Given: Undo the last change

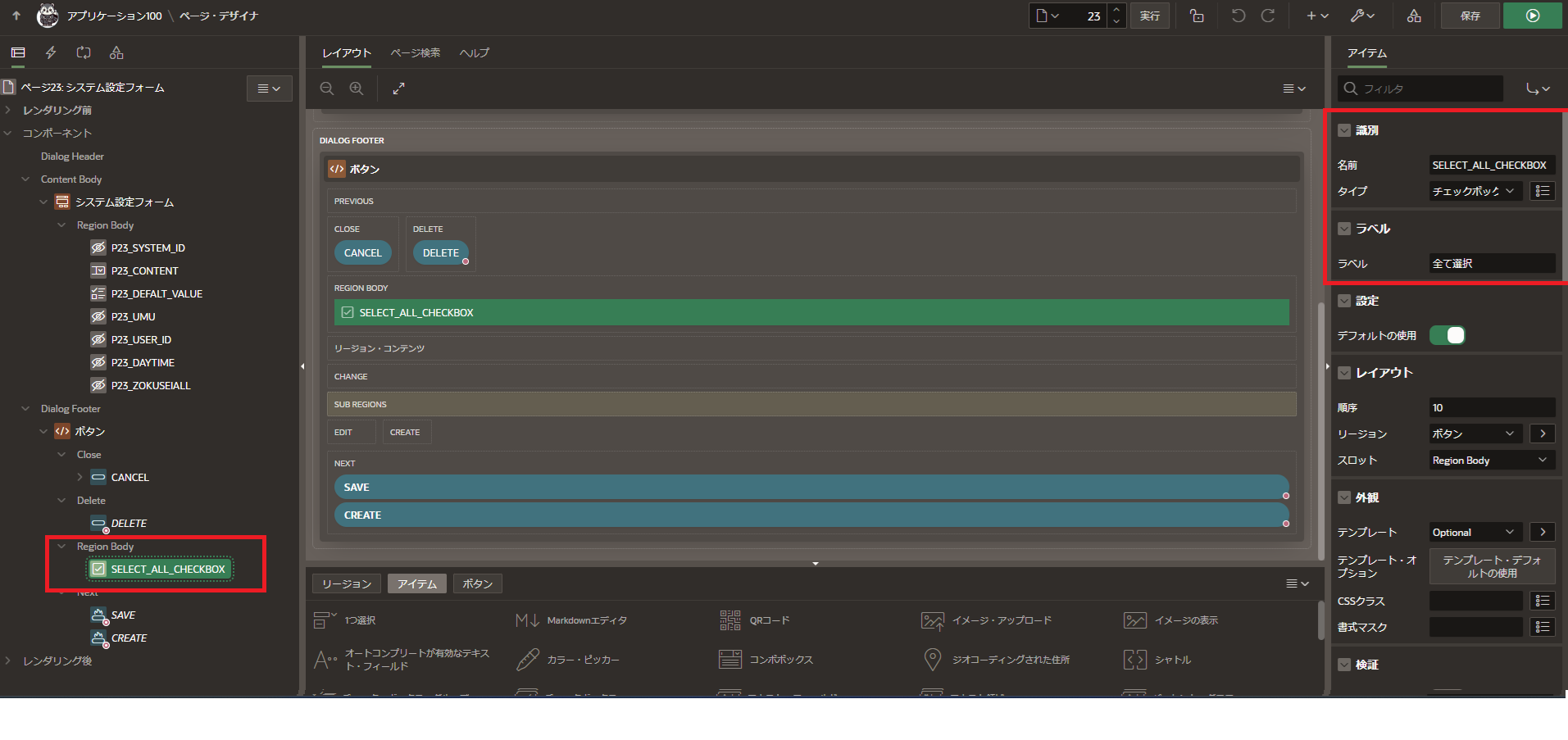Looking at the screenshot, I should [x=1238, y=16].
